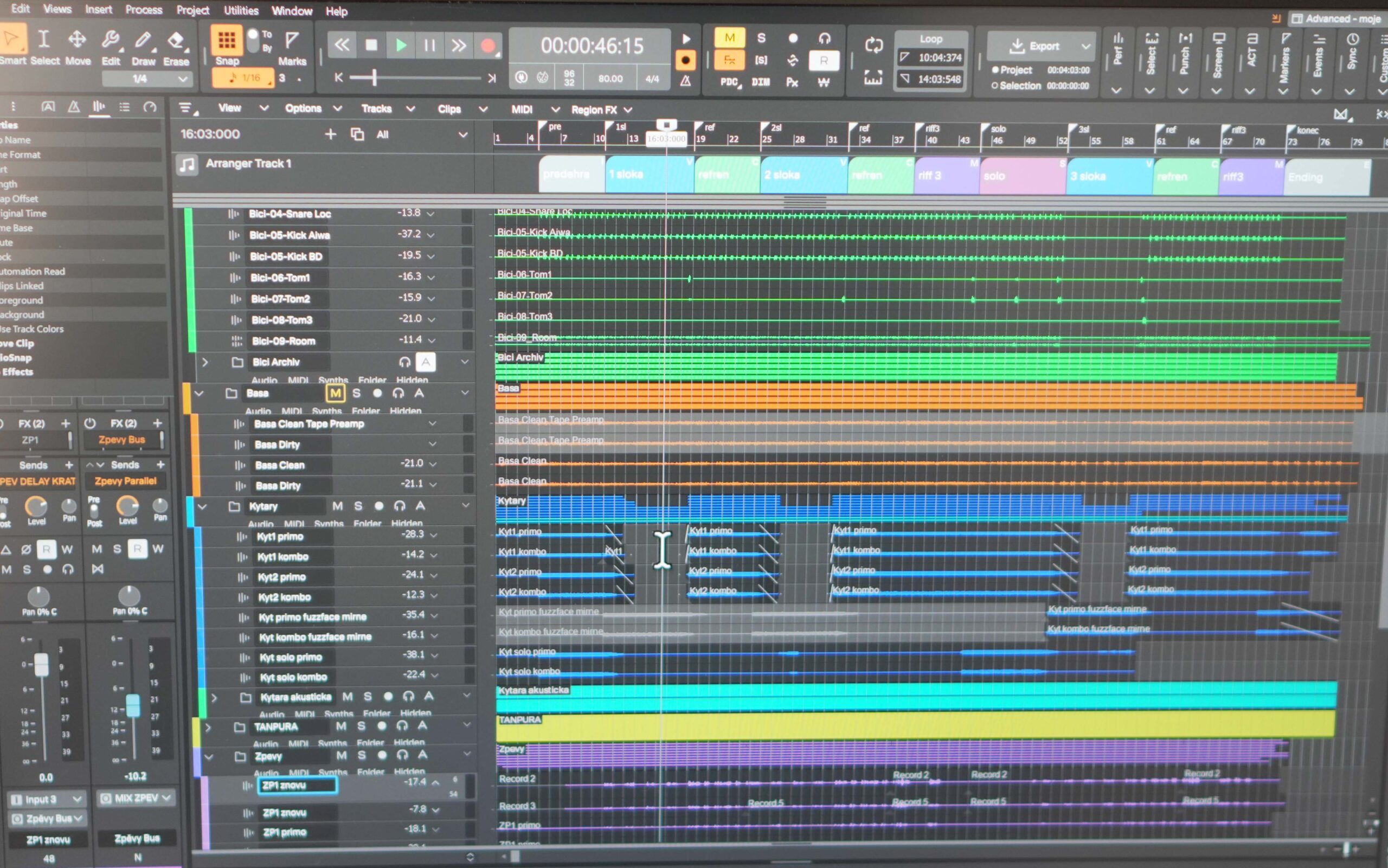Stop playback
Viewport: 1388px width, 868px height.
coord(371,45)
